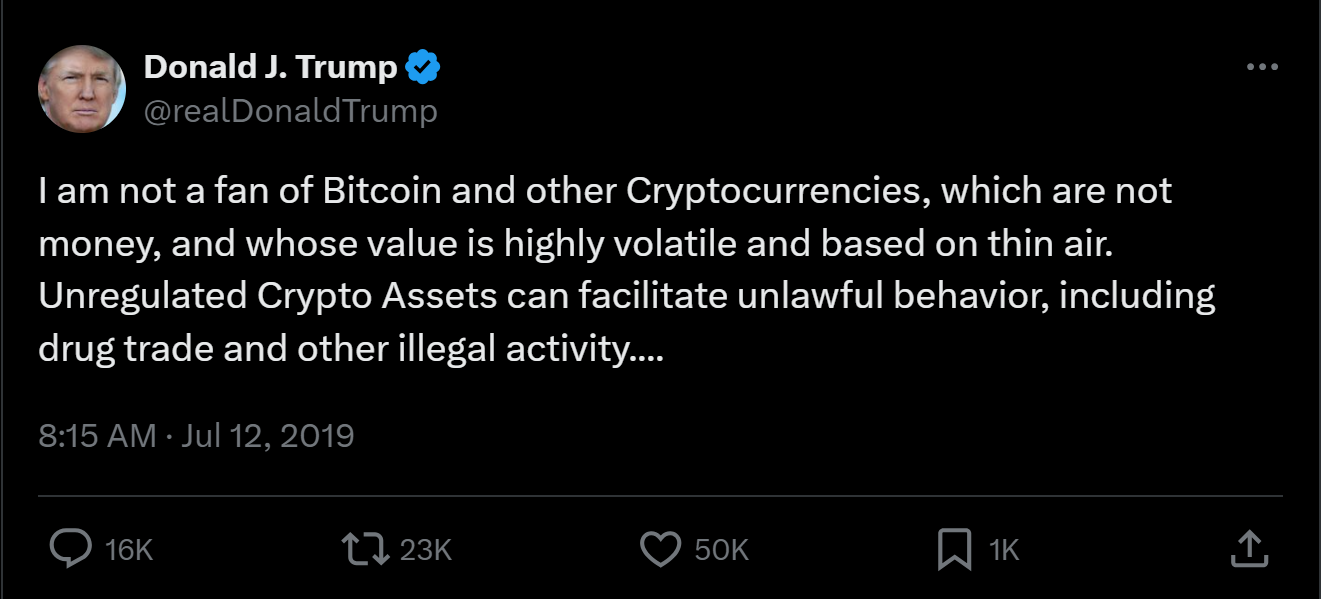Click the line about value based on thin air
This screenshot has height=599, width=1321.
[575, 244]
